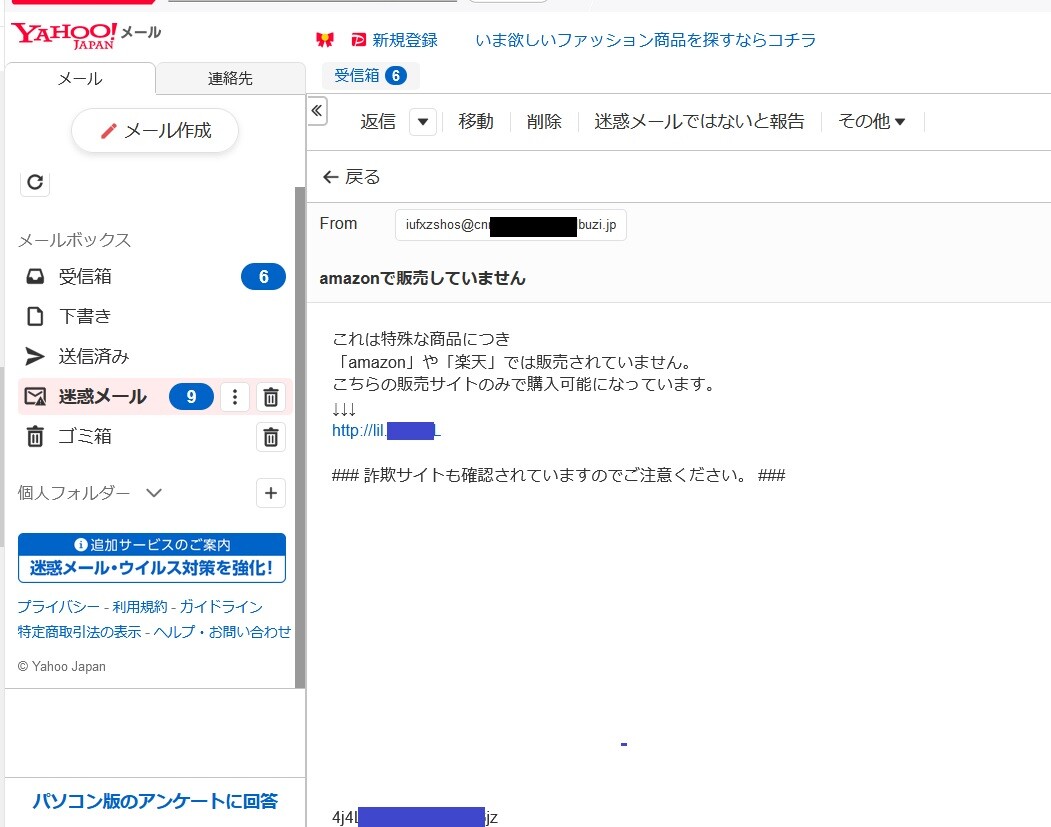Go back with ← 戻る
Screen dimensions: 1051x827
click(x=351, y=177)
